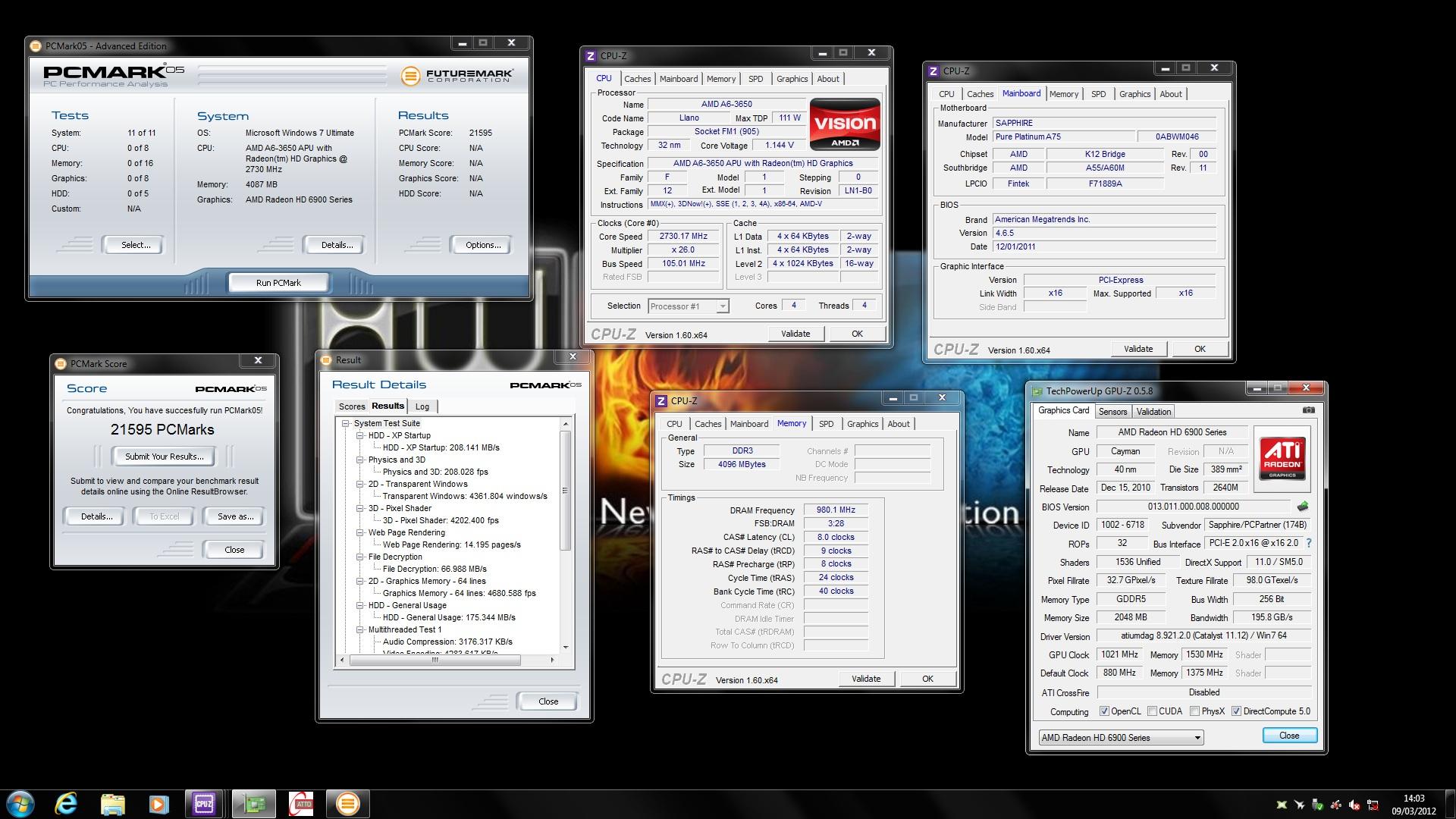Image resolution: width=1456 pixels, height=819 pixels.
Task: Switch to Scores tab in Result Details
Action: (x=352, y=406)
